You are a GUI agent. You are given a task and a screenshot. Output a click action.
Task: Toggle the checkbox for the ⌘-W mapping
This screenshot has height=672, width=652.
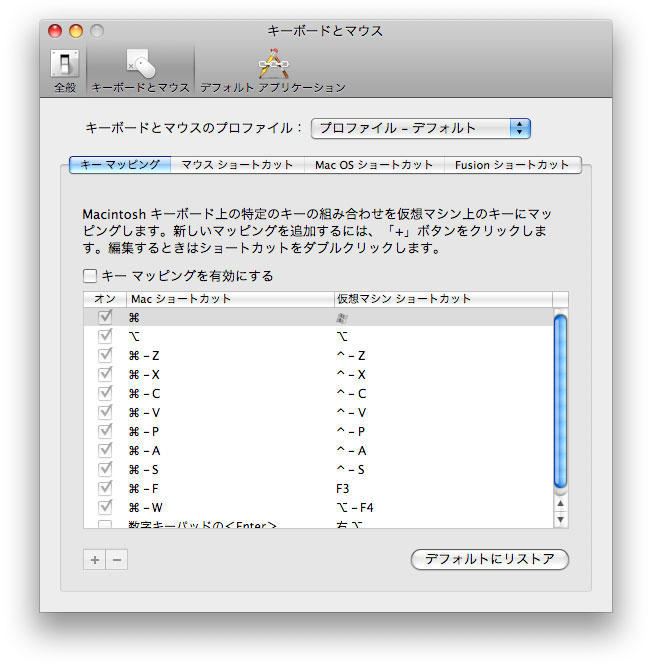105,507
